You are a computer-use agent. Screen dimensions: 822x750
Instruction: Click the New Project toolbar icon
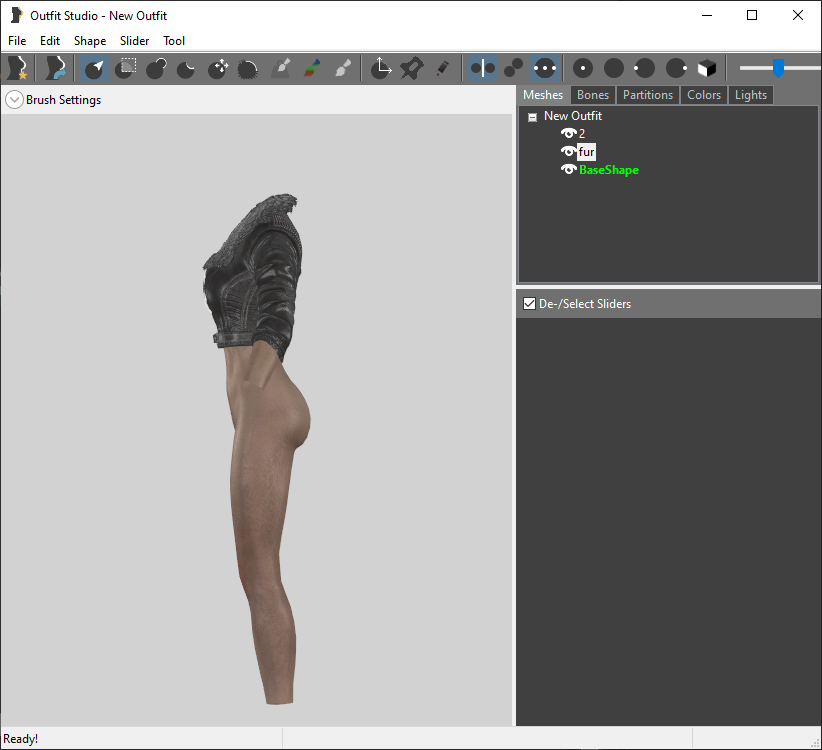(17, 68)
